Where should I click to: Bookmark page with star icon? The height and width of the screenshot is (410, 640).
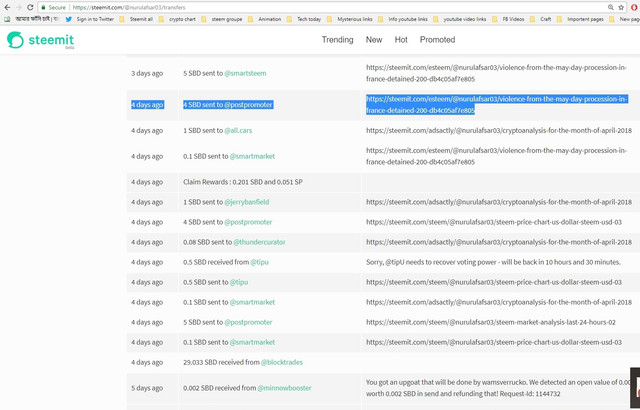click(x=621, y=7)
